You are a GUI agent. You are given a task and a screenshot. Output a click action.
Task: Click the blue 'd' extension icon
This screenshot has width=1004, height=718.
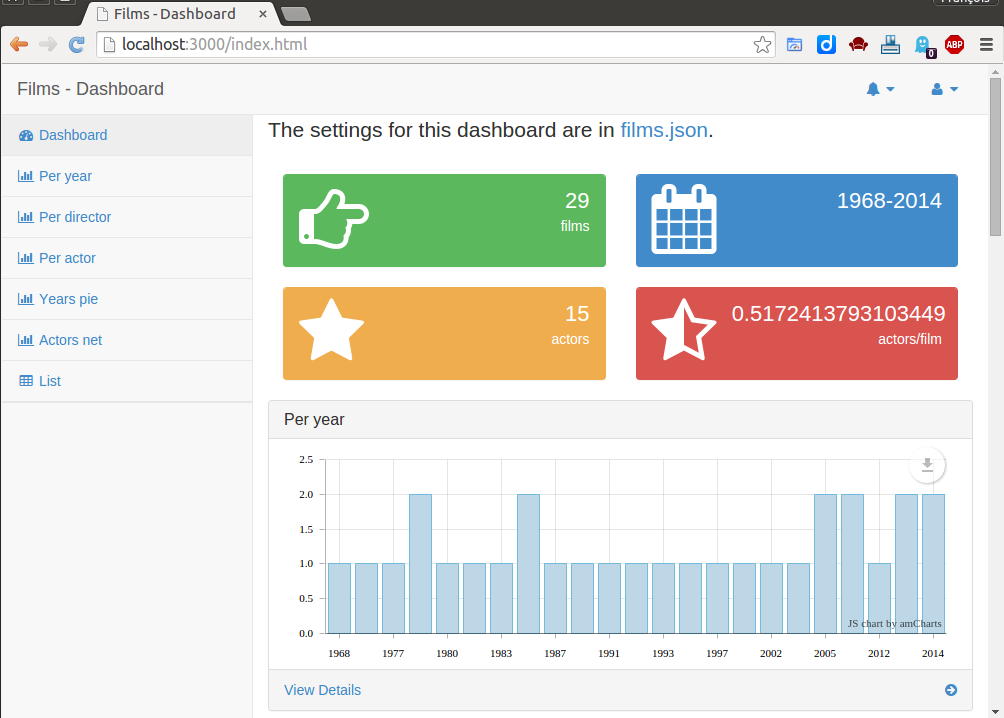tap(826, 44)
